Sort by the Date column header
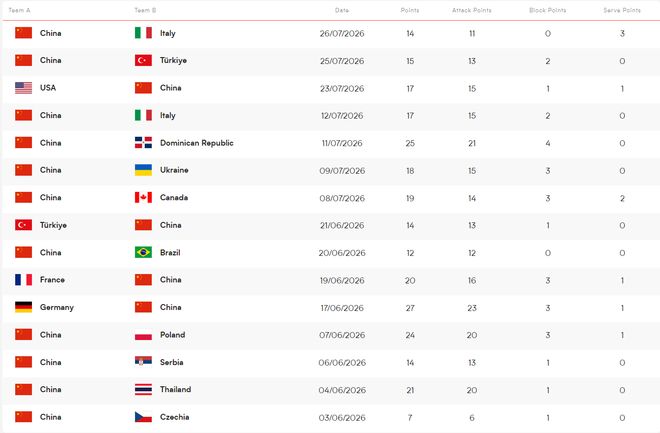 pos(342,10)
